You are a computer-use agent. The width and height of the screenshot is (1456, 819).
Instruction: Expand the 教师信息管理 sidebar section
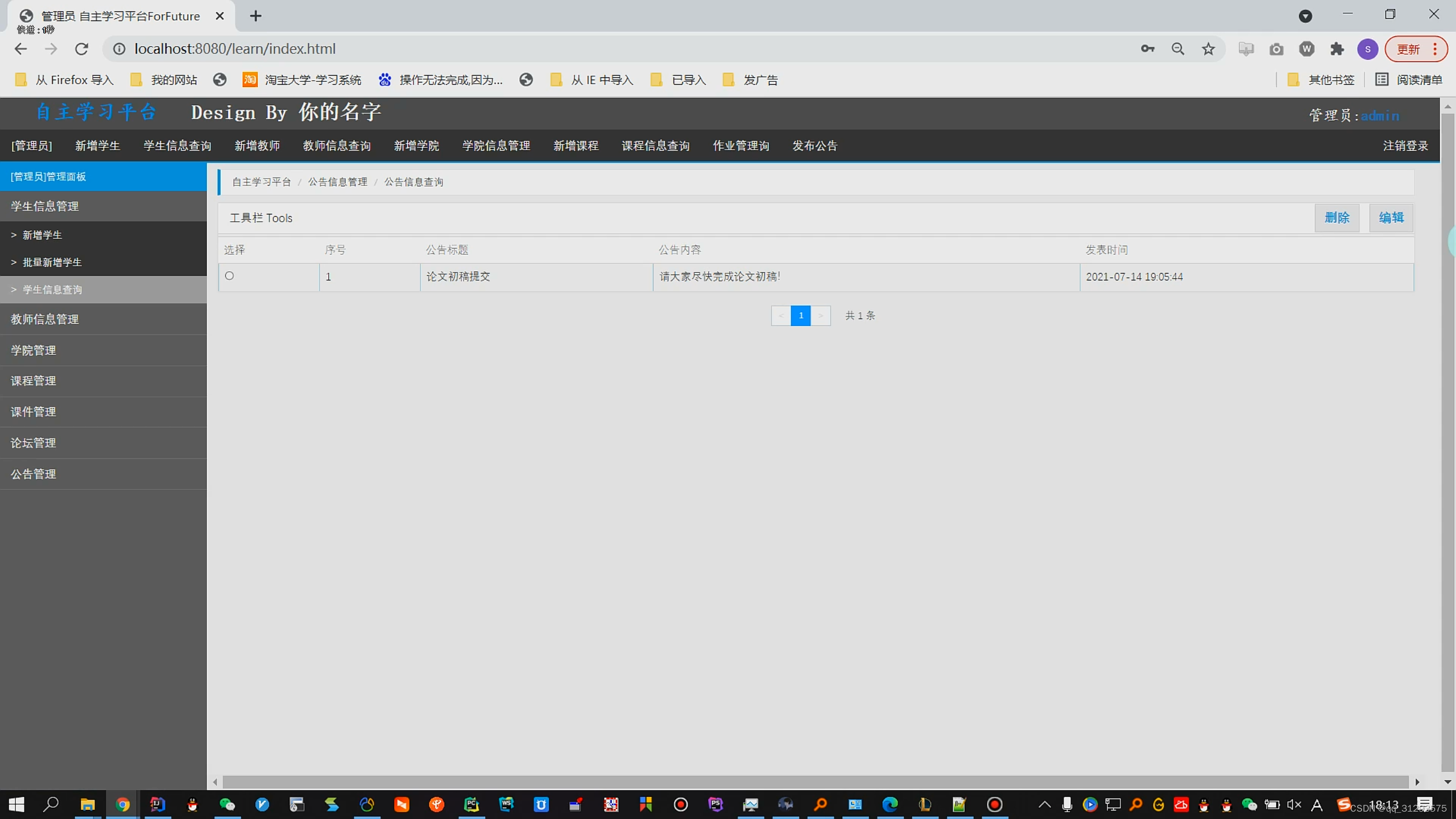tap(45, 319)
